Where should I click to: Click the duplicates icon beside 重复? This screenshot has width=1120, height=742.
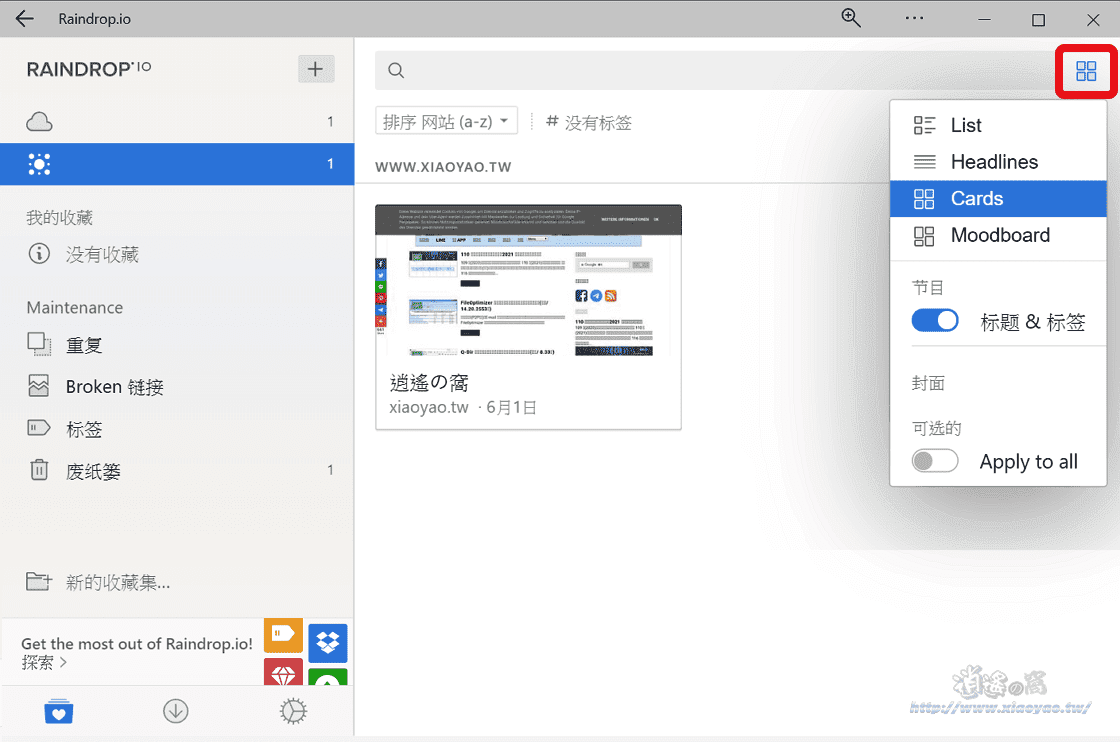(x=39, y=344)
